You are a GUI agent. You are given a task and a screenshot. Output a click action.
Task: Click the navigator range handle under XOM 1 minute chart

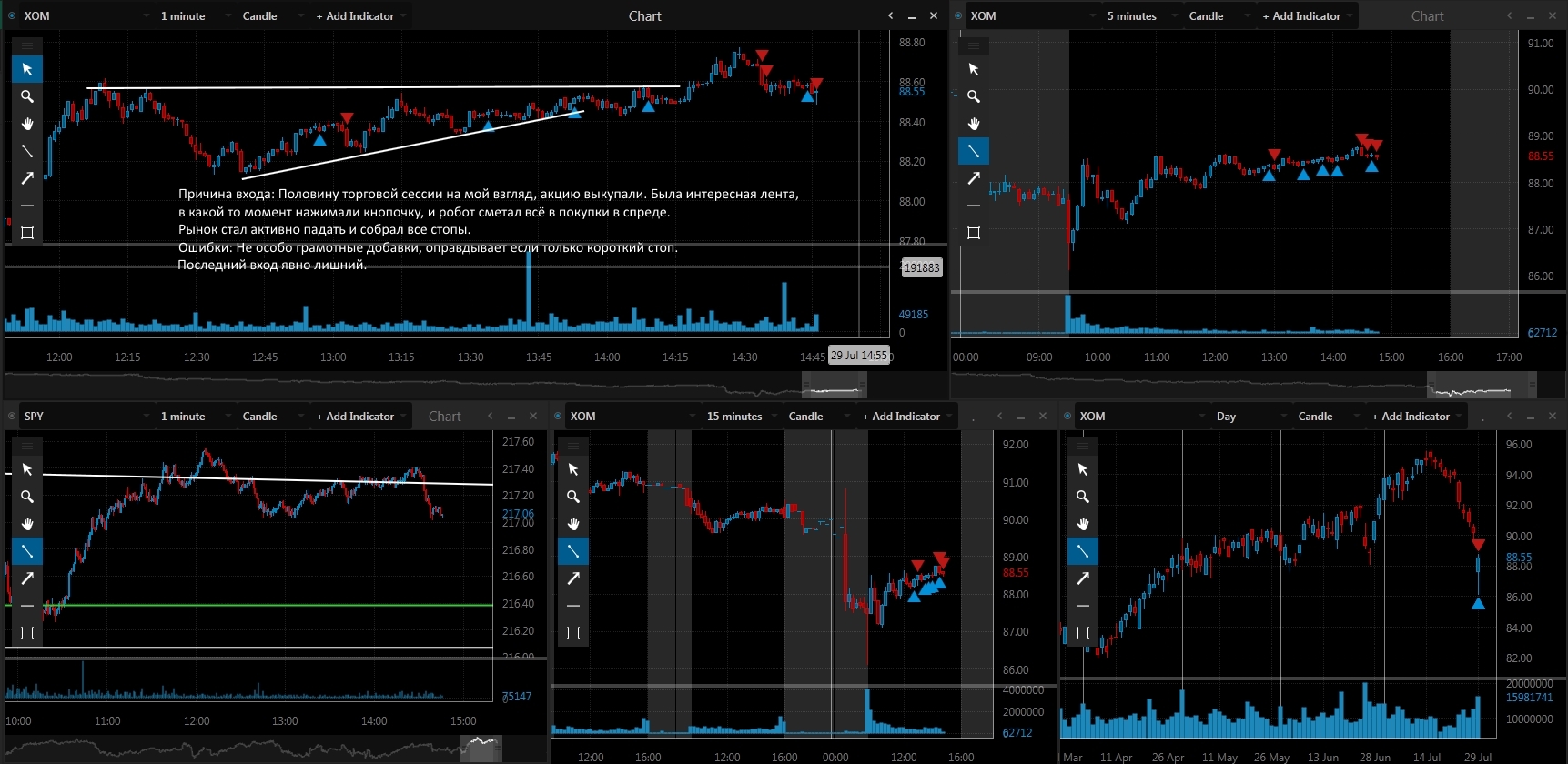(x=834, y=386)
